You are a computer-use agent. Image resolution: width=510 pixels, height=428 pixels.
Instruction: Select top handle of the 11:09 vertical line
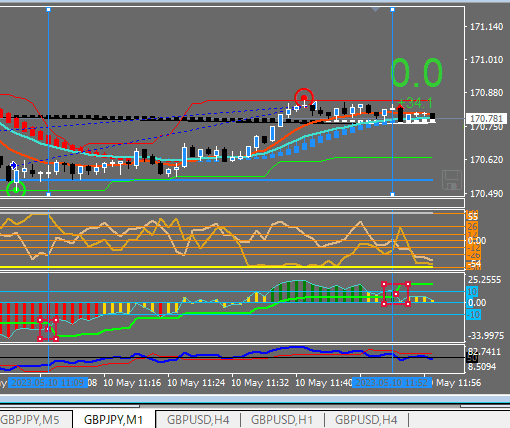pos(49,10)
